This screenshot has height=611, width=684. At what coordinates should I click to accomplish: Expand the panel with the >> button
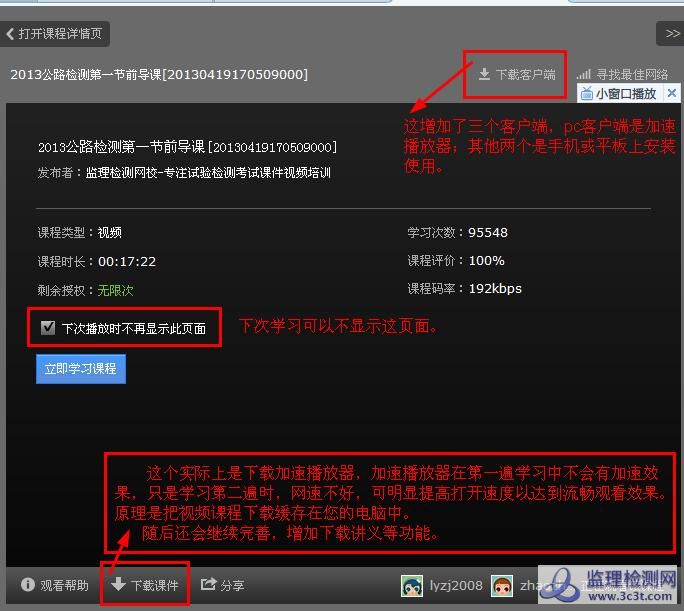[x=671, y=34]
